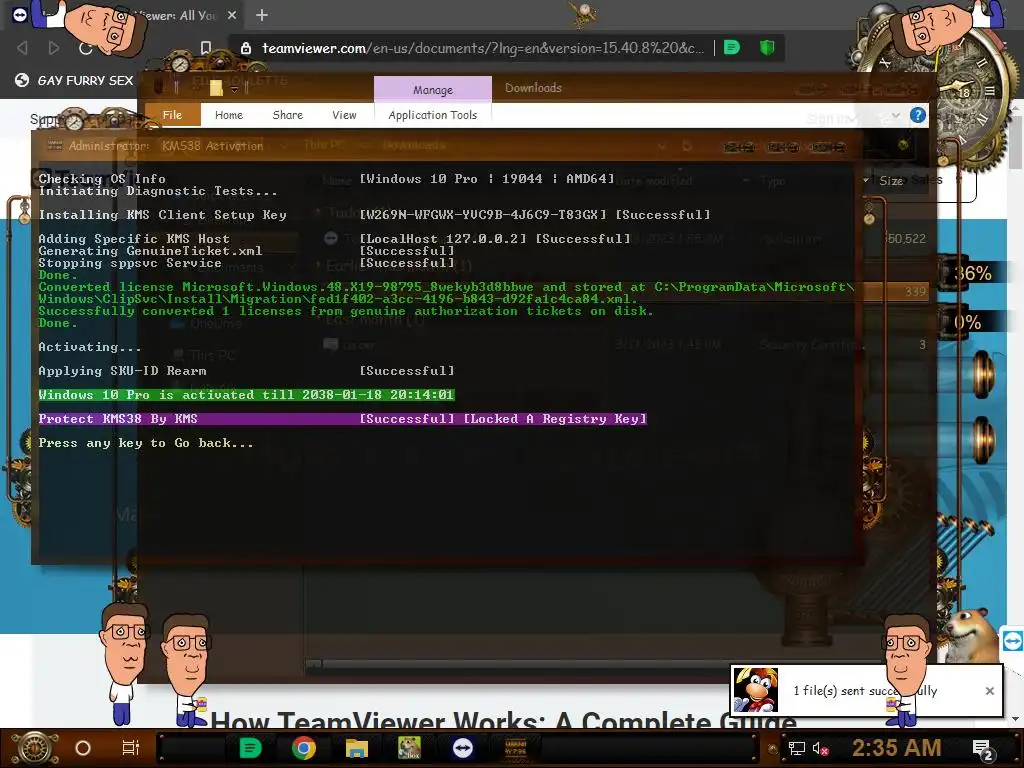
Task: Click the 2:35 AM clock
Action: (x=897, y=748)
